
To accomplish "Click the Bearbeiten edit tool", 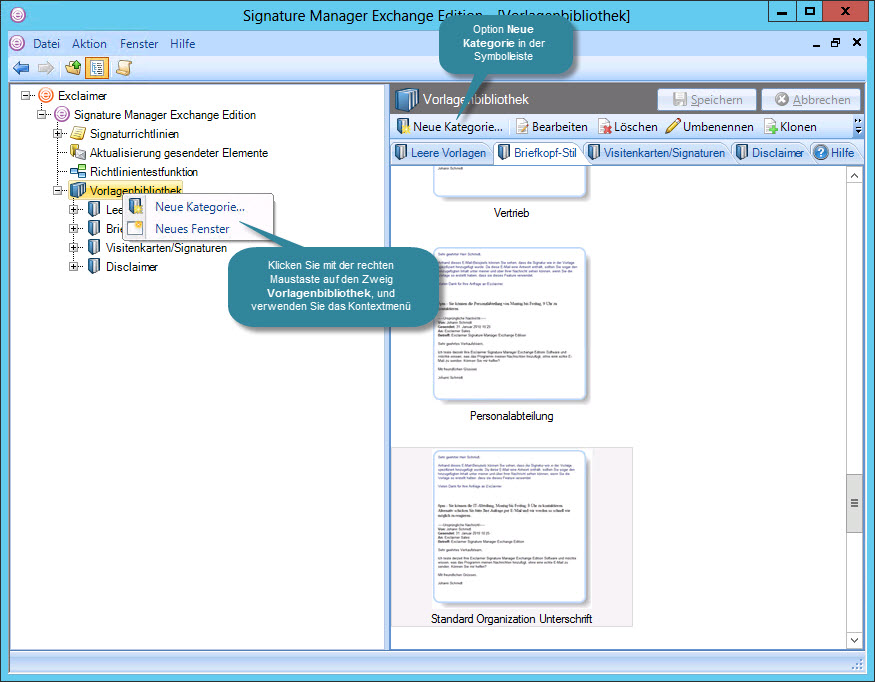I will pos(552,127).
